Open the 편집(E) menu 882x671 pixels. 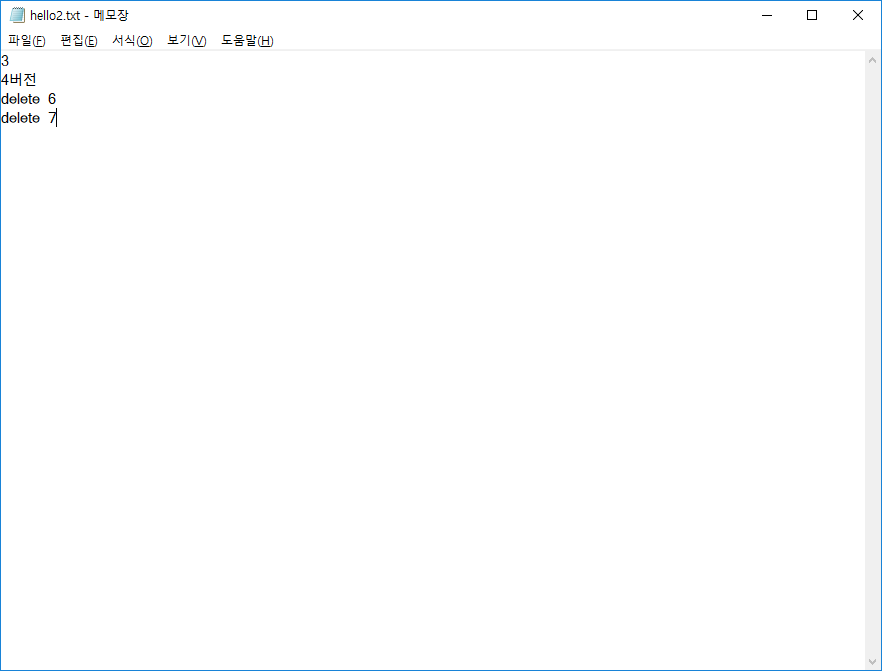pos(79,40)
